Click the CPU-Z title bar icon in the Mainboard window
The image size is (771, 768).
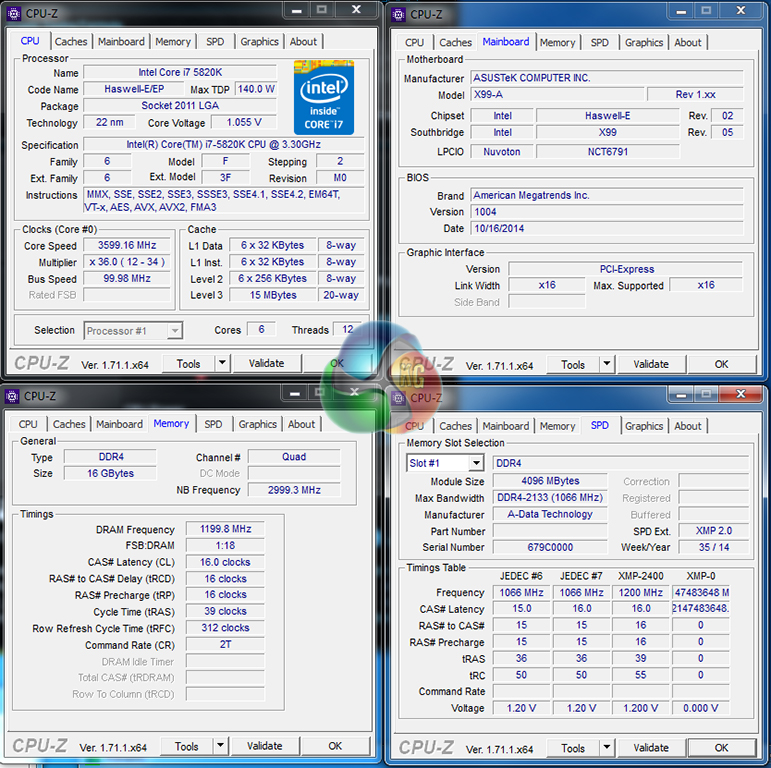[398, 14]
